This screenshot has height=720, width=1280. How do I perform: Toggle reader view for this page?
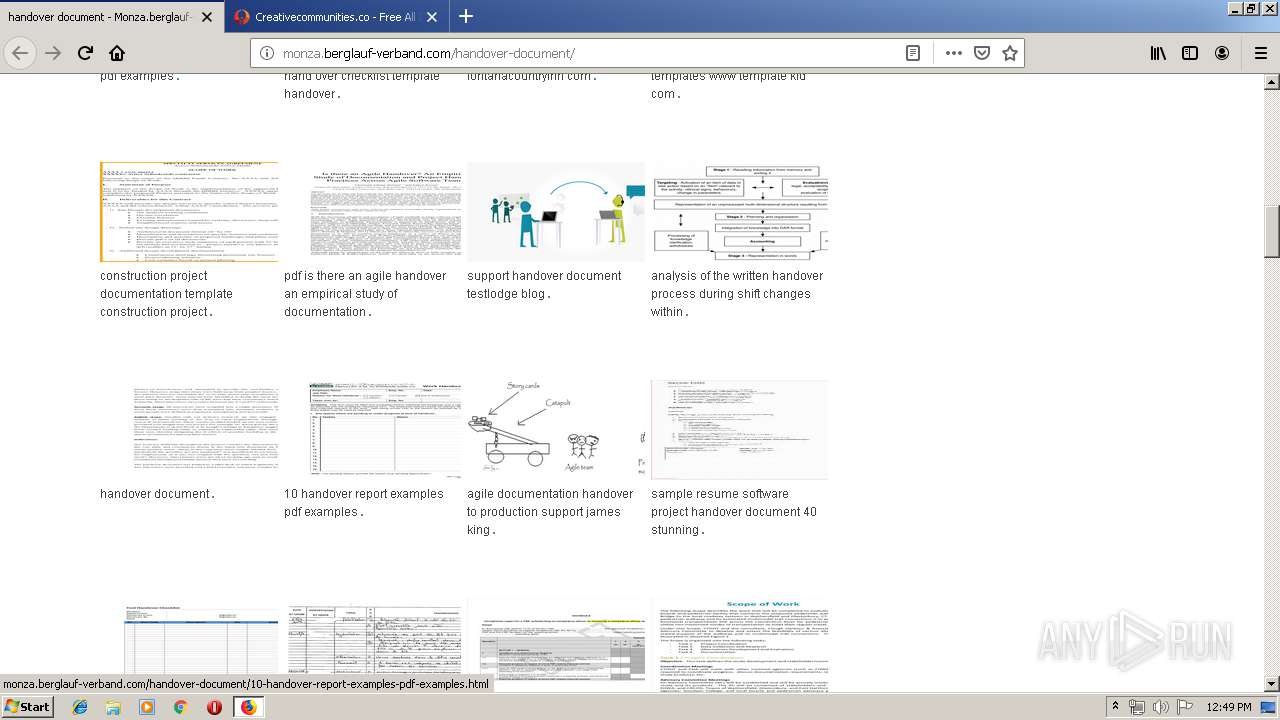click(x=913, y=53)
